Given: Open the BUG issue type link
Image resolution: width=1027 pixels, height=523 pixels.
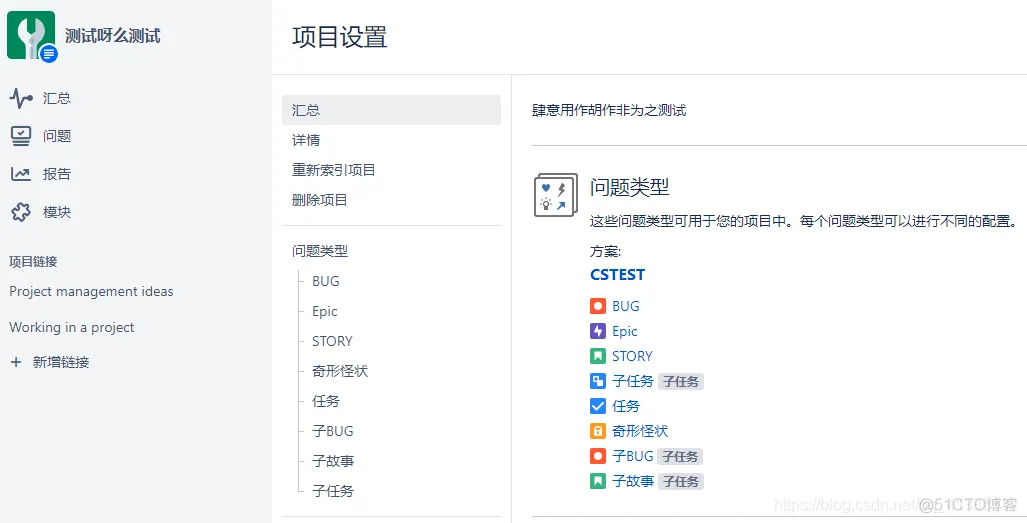Looking at the screenshot, I should pyautogui.click(x=626, y=306).
